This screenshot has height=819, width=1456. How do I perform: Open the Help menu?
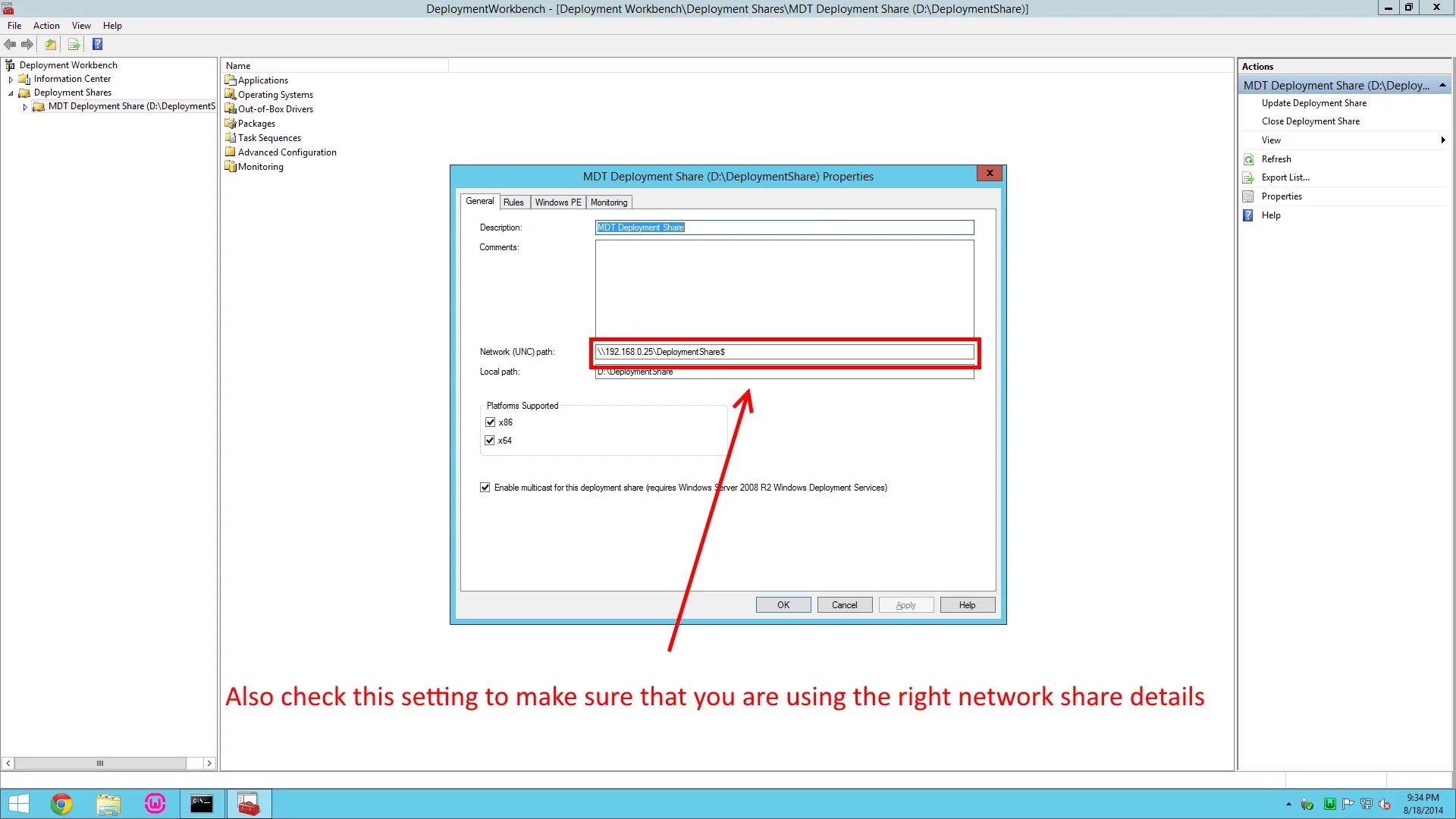(x=112, y=26)
